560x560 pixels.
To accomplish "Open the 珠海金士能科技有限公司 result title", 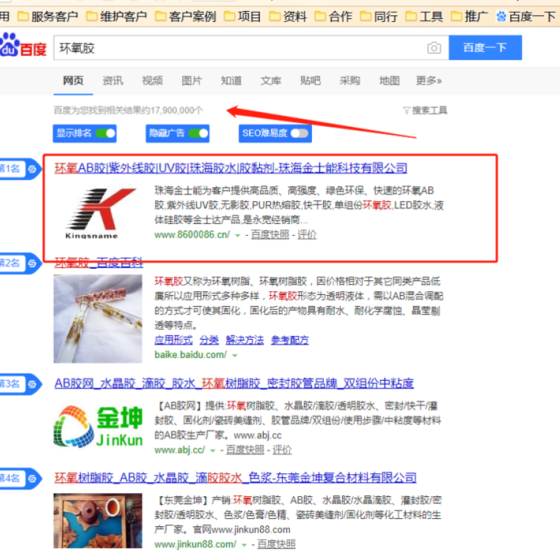I will (x=231, y=168).
